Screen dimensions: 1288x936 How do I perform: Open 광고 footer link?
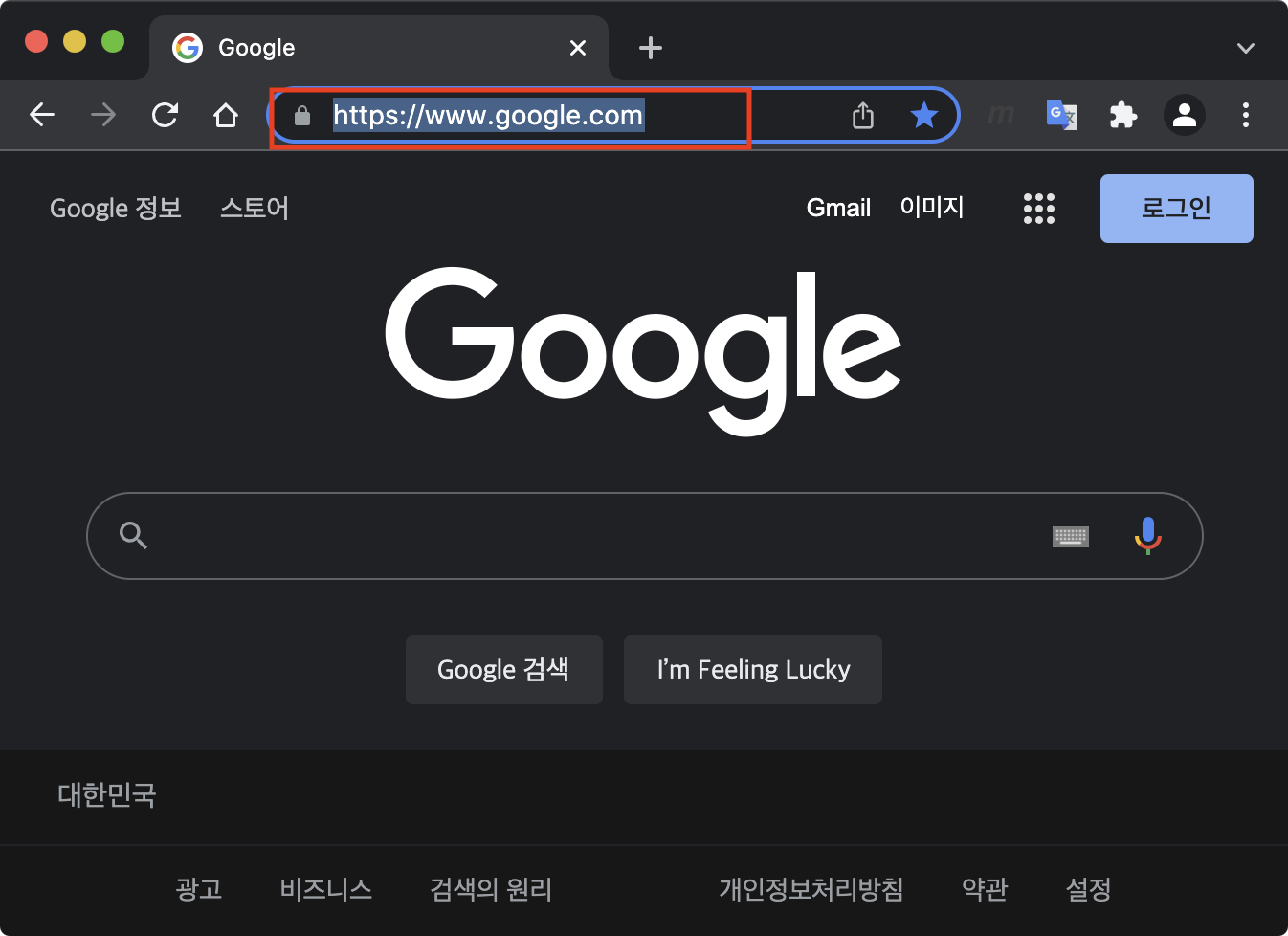pyautogui.click(x=199, y=889)
